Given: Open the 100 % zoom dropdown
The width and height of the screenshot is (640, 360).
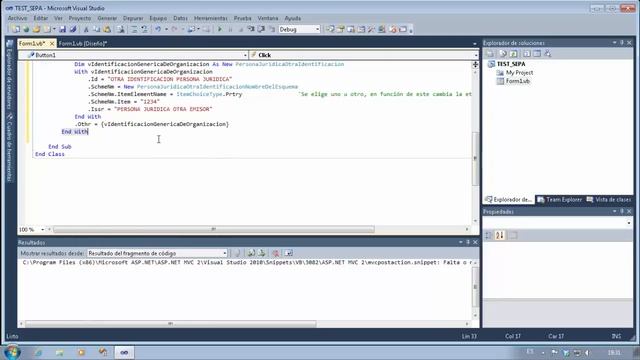Looking at the screenshot, I should click(42, 230).
